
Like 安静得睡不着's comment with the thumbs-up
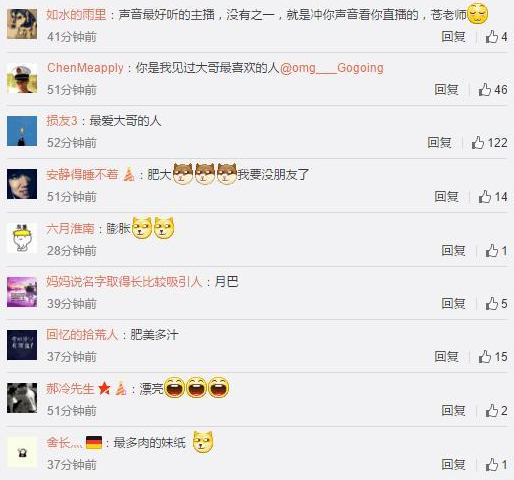point(493,197)
